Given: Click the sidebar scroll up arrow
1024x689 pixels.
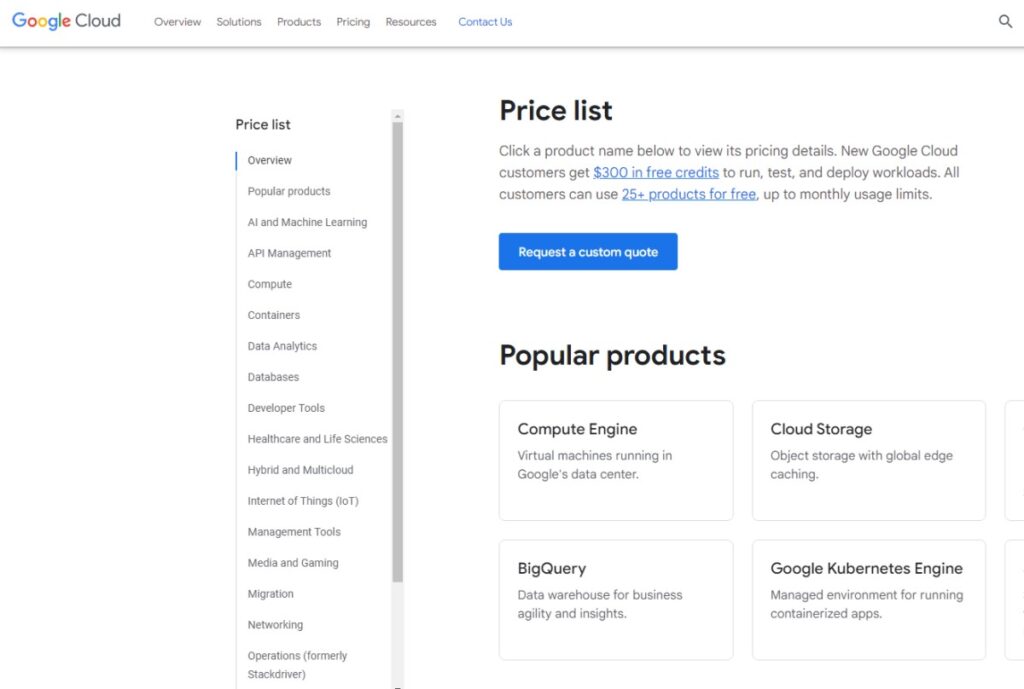Looking at the screenshot, I should [398, 116].
